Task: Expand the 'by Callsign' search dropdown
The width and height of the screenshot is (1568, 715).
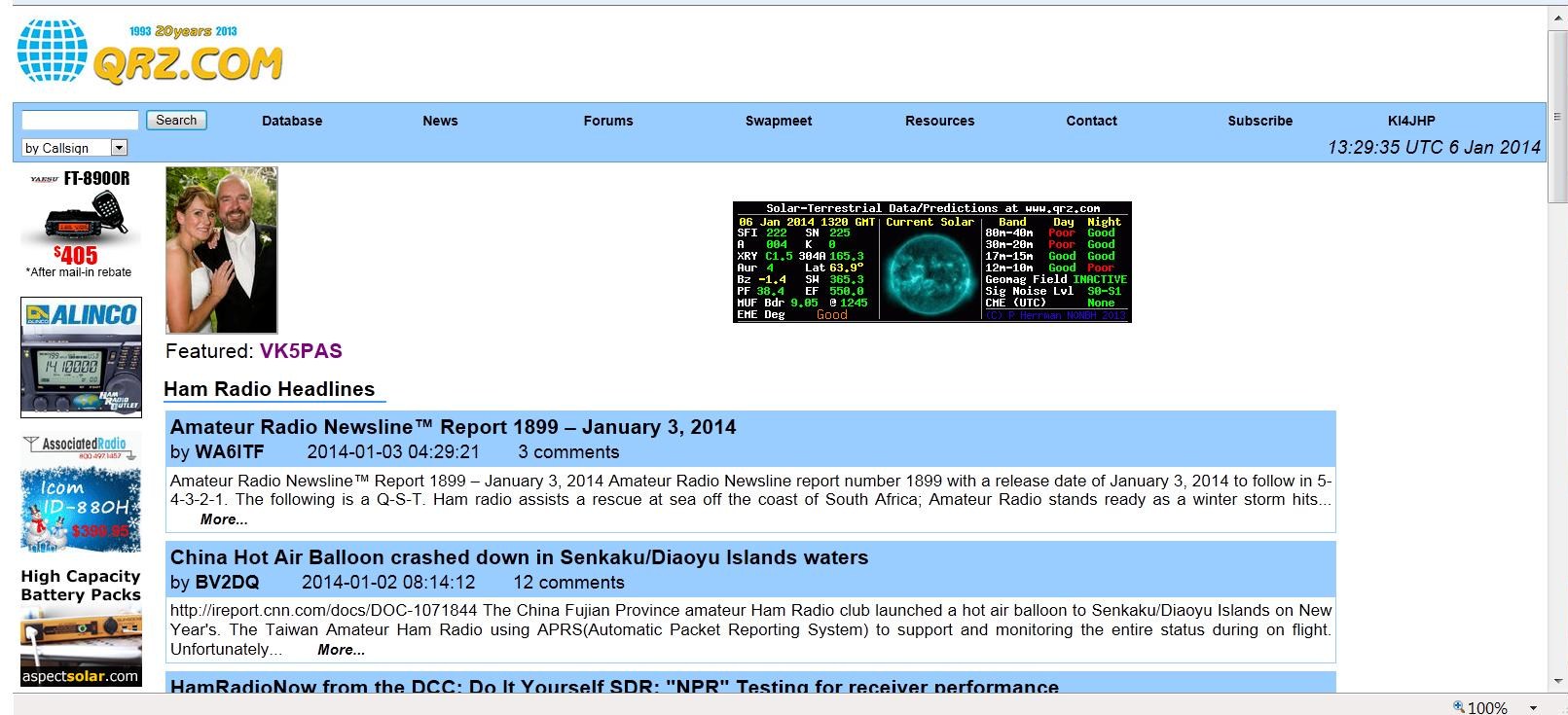Action: tap(119, 148)
